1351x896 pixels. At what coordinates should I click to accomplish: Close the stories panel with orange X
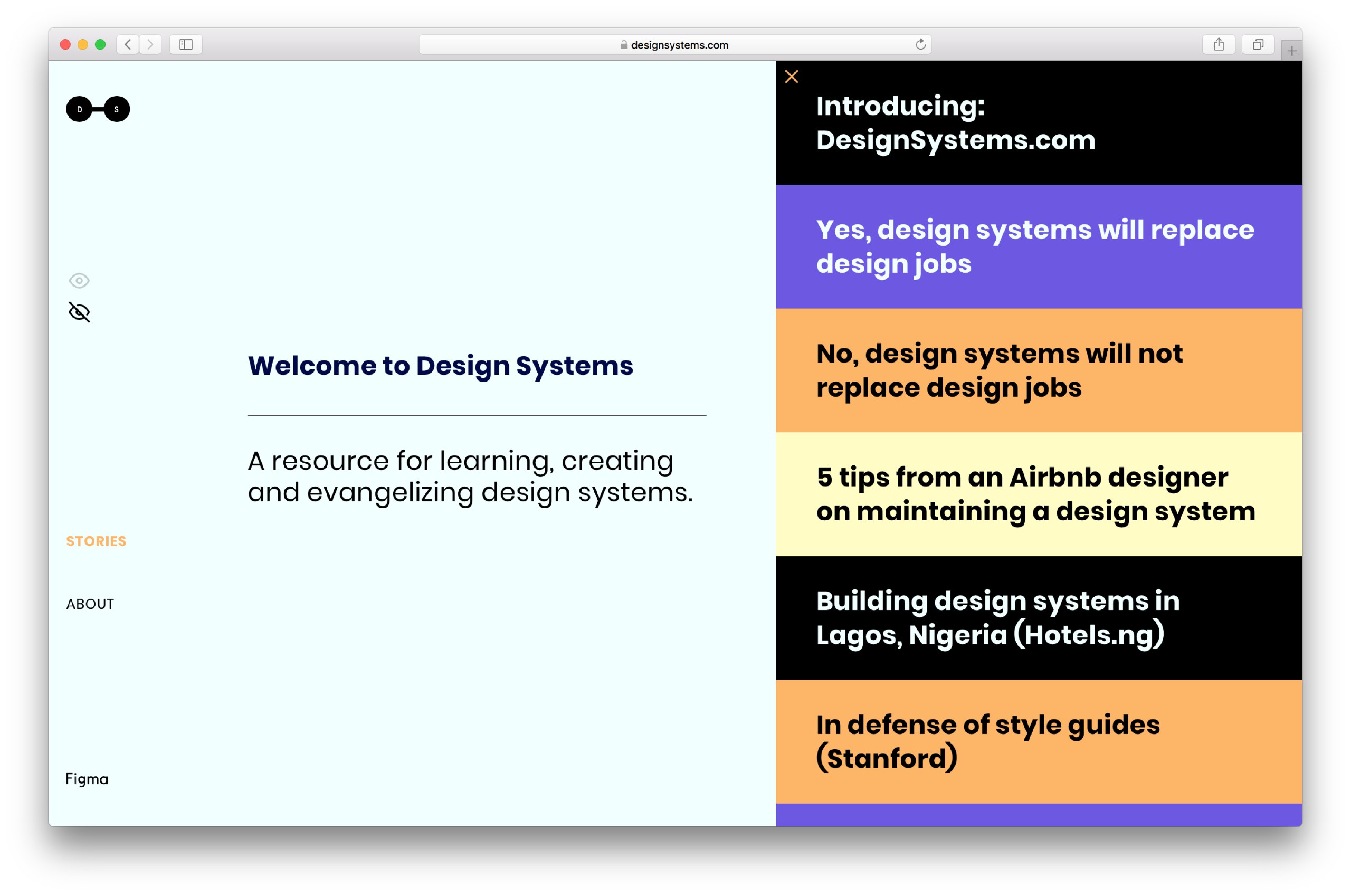pyautogui.click(x=792, y=77)
